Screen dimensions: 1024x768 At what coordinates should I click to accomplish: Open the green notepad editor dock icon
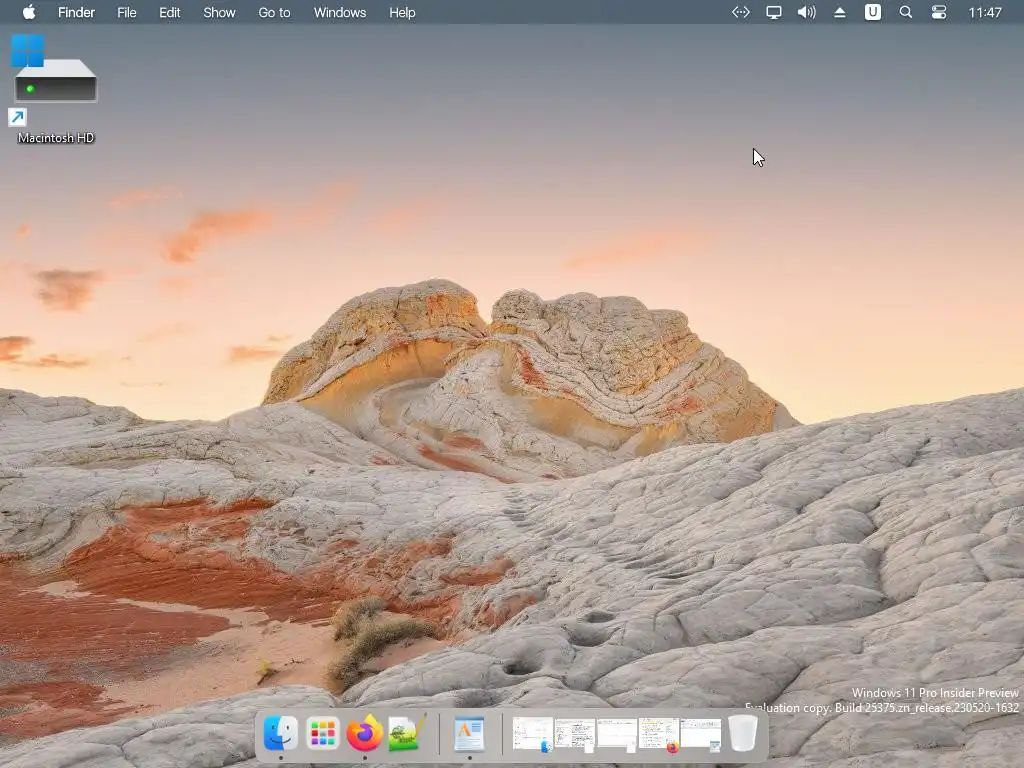click(x=406, y=733)
